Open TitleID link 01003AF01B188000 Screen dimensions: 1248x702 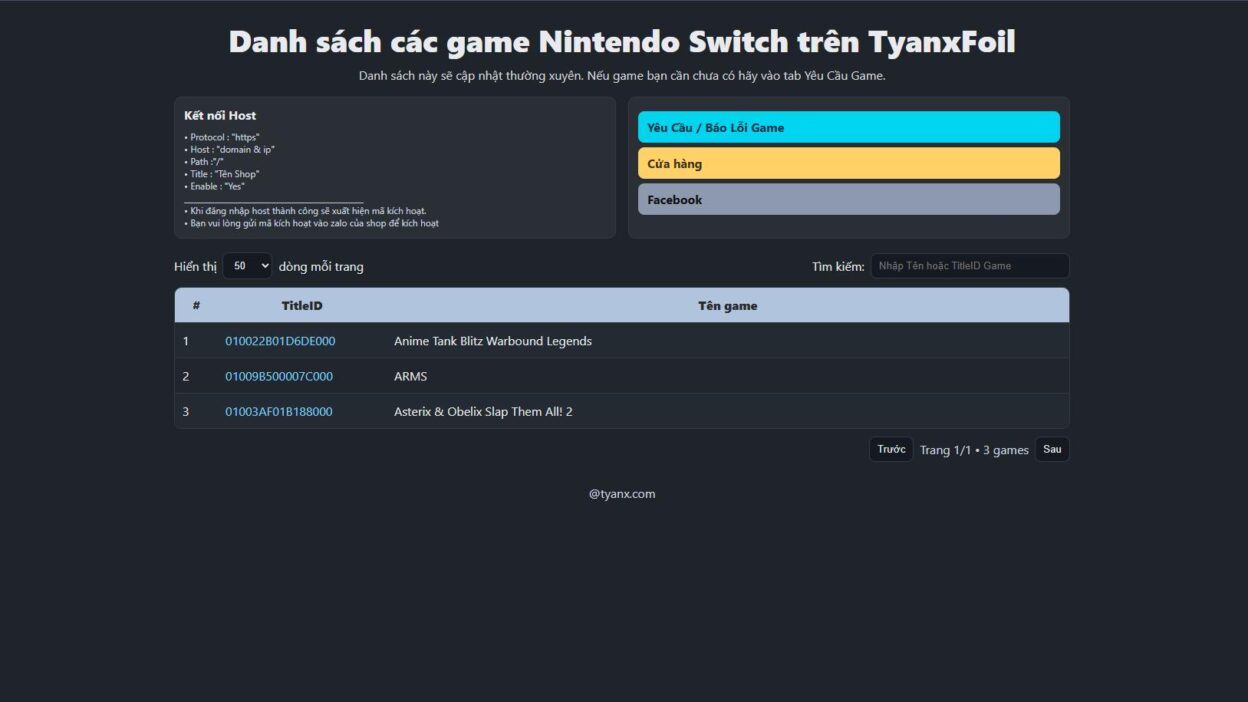[279, 411]
